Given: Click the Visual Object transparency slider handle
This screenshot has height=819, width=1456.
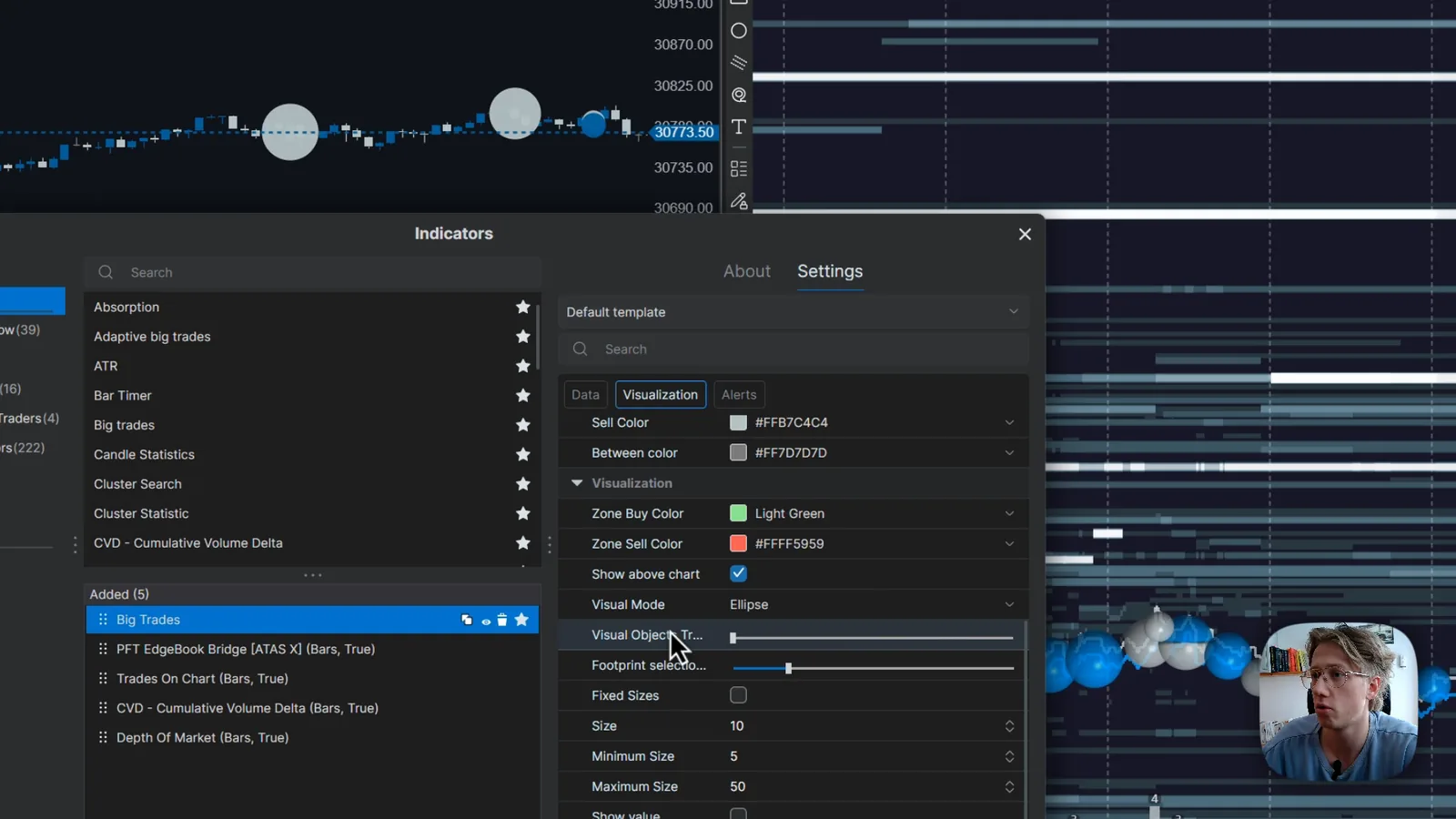Looking at the screenshot, I should pos(733,638).
